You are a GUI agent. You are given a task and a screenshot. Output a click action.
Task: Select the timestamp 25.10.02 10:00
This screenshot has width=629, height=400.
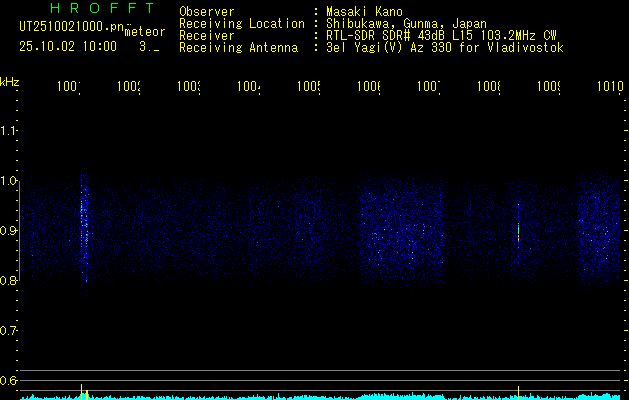(68, 46)
